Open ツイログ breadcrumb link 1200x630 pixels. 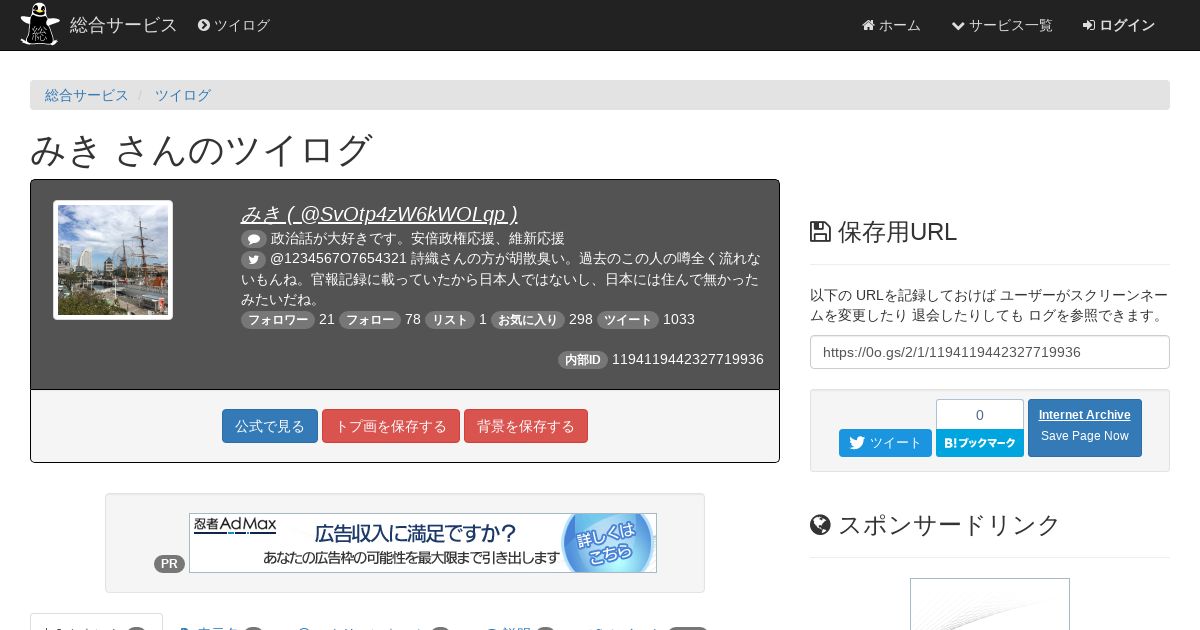[182, 95]
